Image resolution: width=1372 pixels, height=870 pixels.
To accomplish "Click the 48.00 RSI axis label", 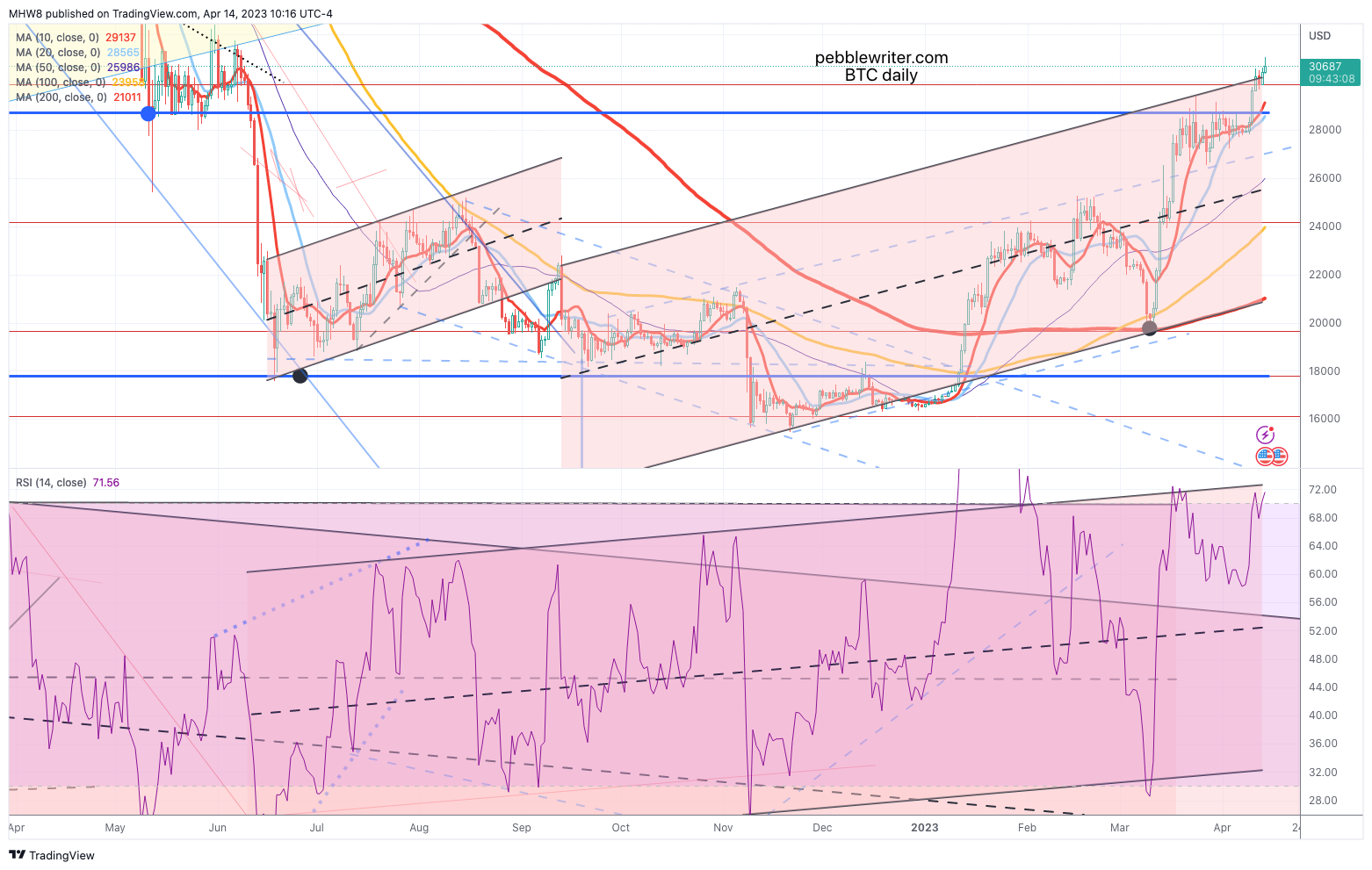I will click(1323, 659).
